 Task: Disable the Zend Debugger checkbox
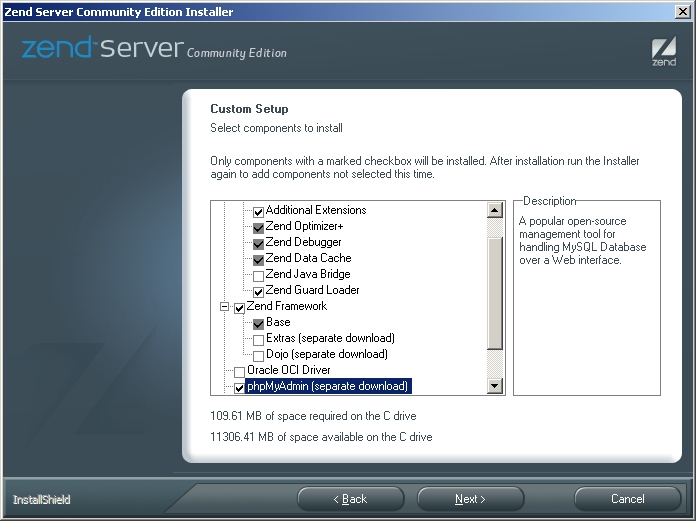[x=258, y=243]
